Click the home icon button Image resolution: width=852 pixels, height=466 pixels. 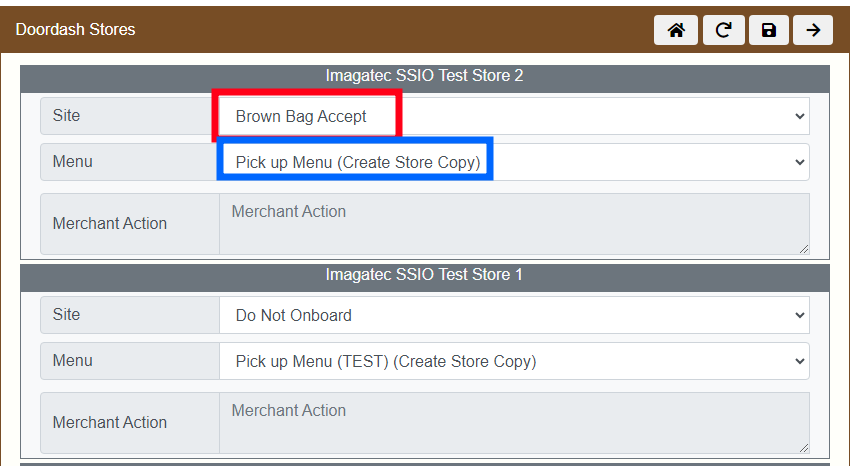(676, 30)
